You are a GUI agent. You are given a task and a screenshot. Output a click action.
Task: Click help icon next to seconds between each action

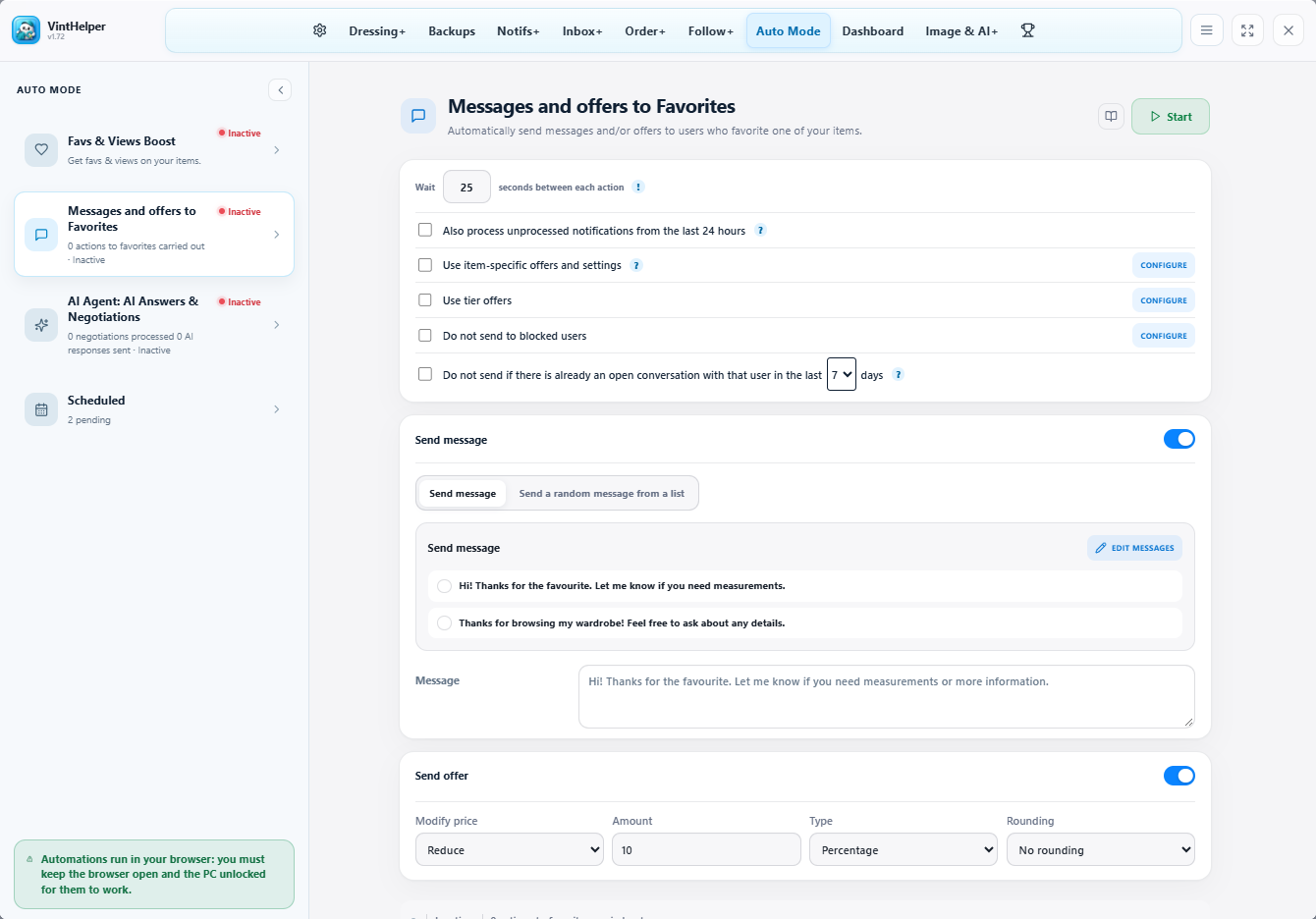tap(638, 187)
